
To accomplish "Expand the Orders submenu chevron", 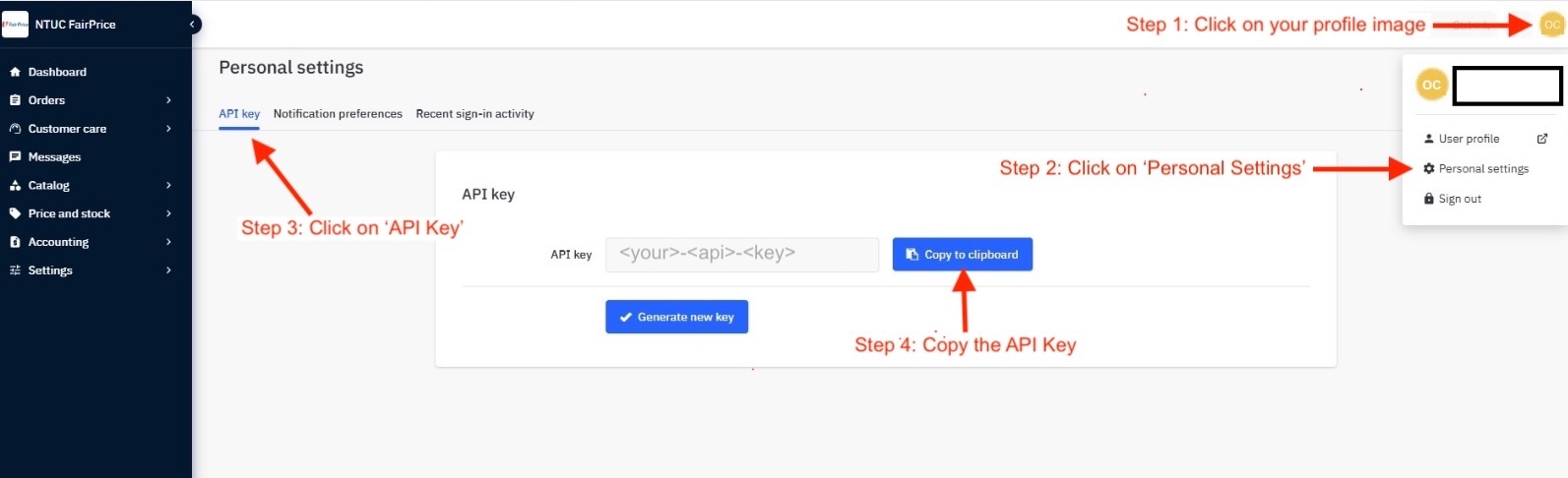I will pyautogui.click(x=169, y=100).
